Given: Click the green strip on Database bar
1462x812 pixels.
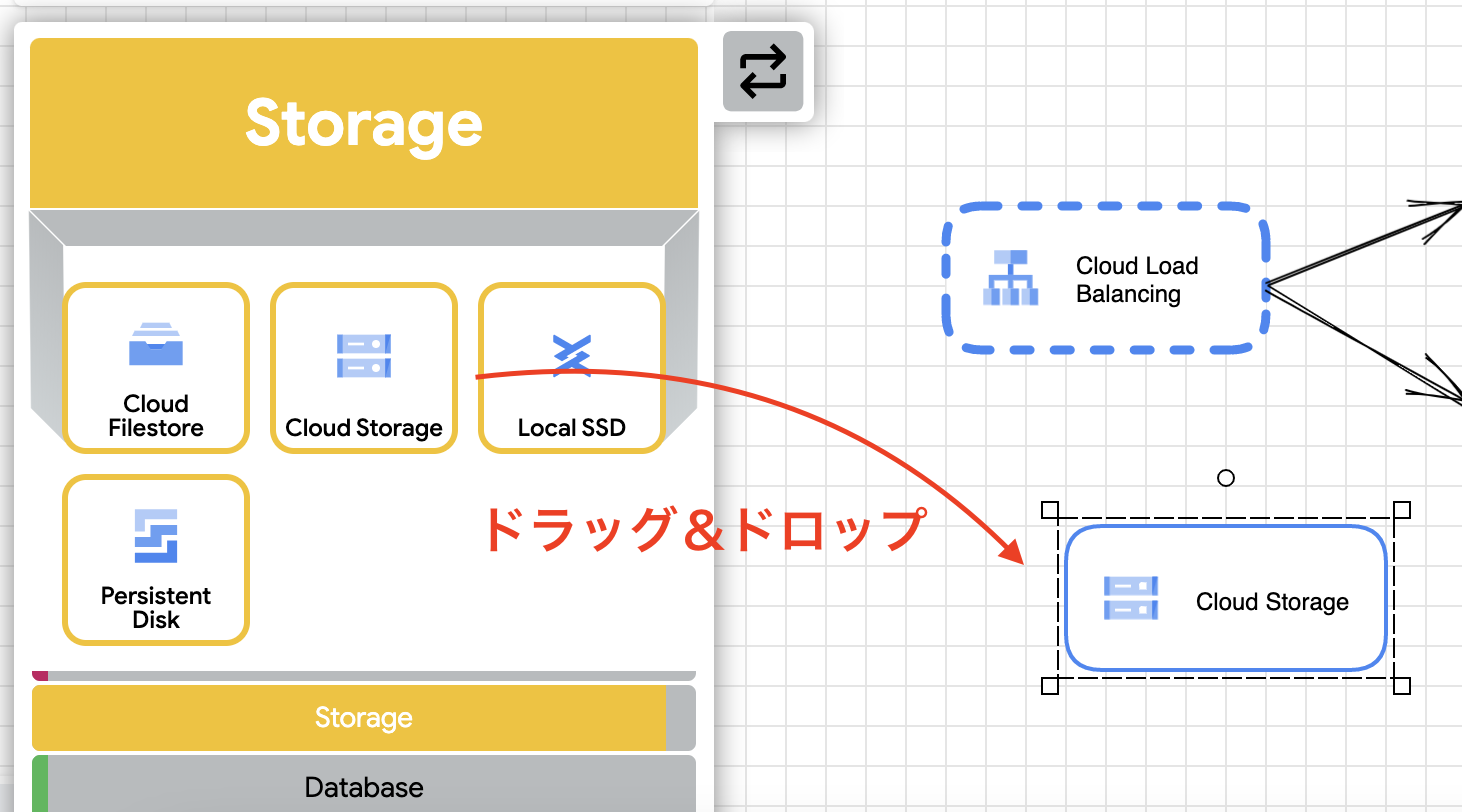Looking at the screenshot, I should pyautogui.click(x=40, y=785).
